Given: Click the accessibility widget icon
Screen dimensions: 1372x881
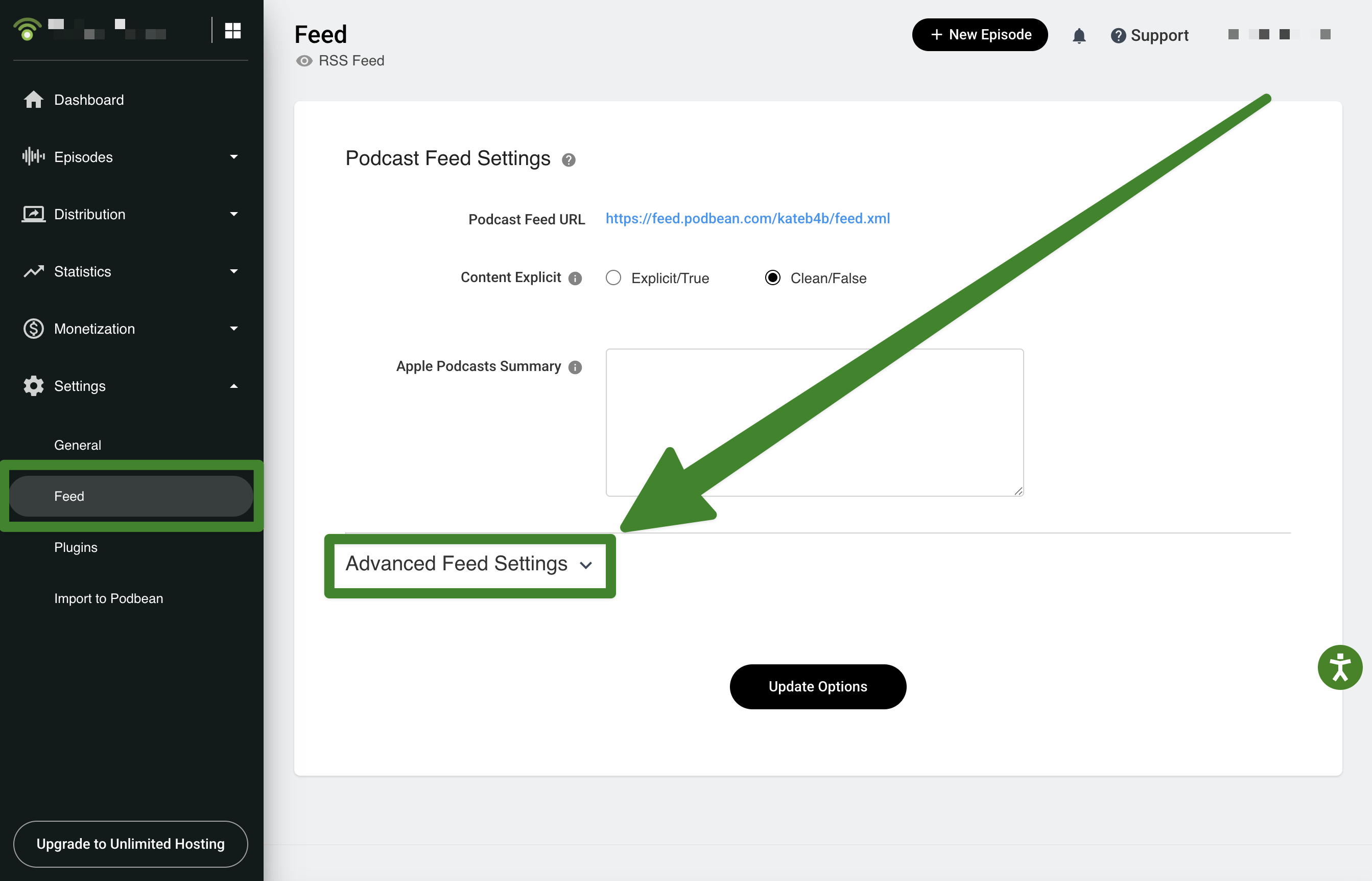Looking at the screenshot, I should (1339, 667).
